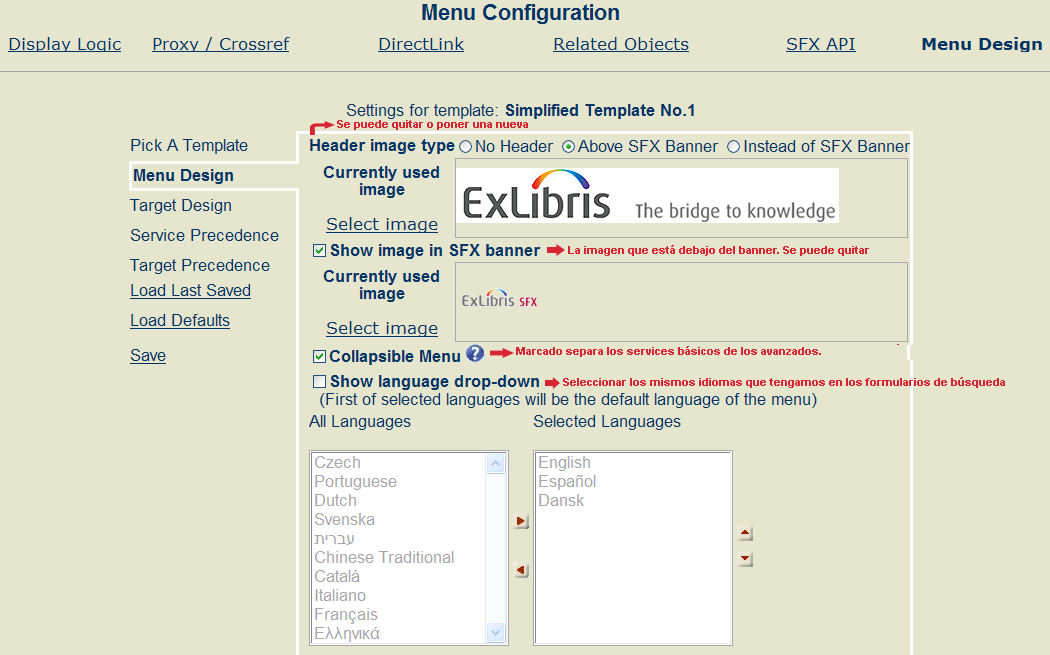Click Select image for SFX banner image

pyautogui.click(x=382, y=328)
